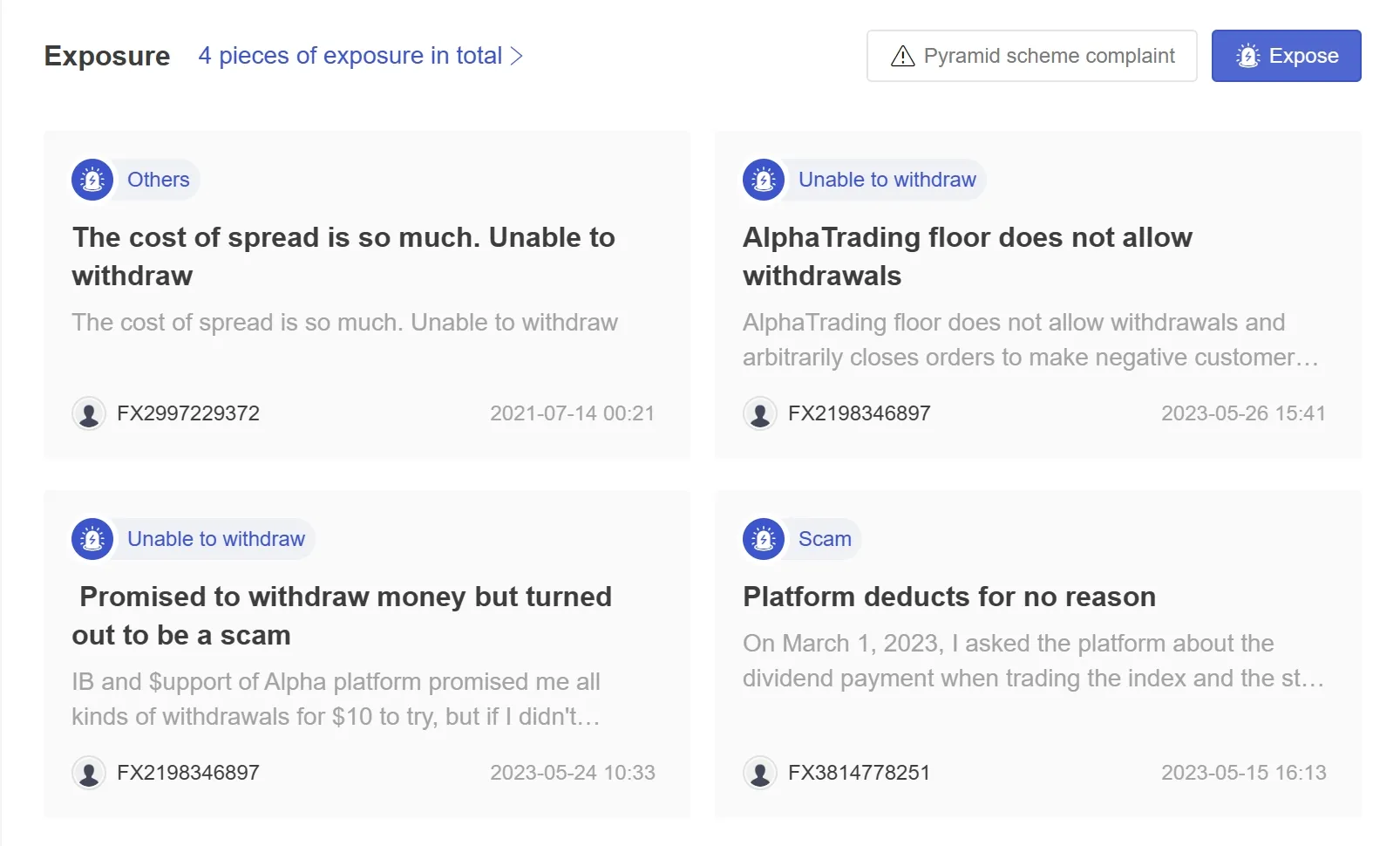
Task: Click description 'IB and $upport of Alpha'
Action: (x=336, y=699)
